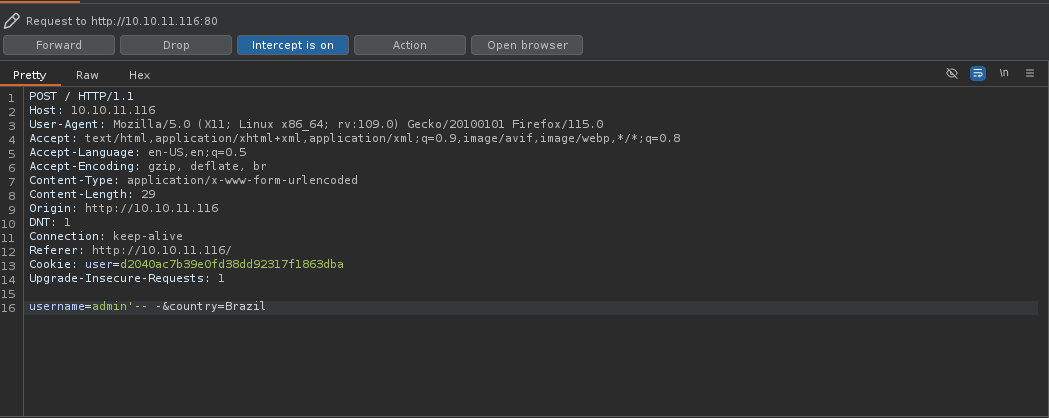Drop the intercepted request
This screenshot has height=418, width=1049.
coord(176,45)
